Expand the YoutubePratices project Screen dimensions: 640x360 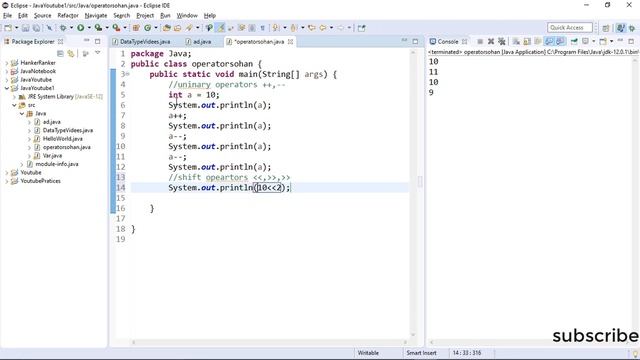click(7, 181)
